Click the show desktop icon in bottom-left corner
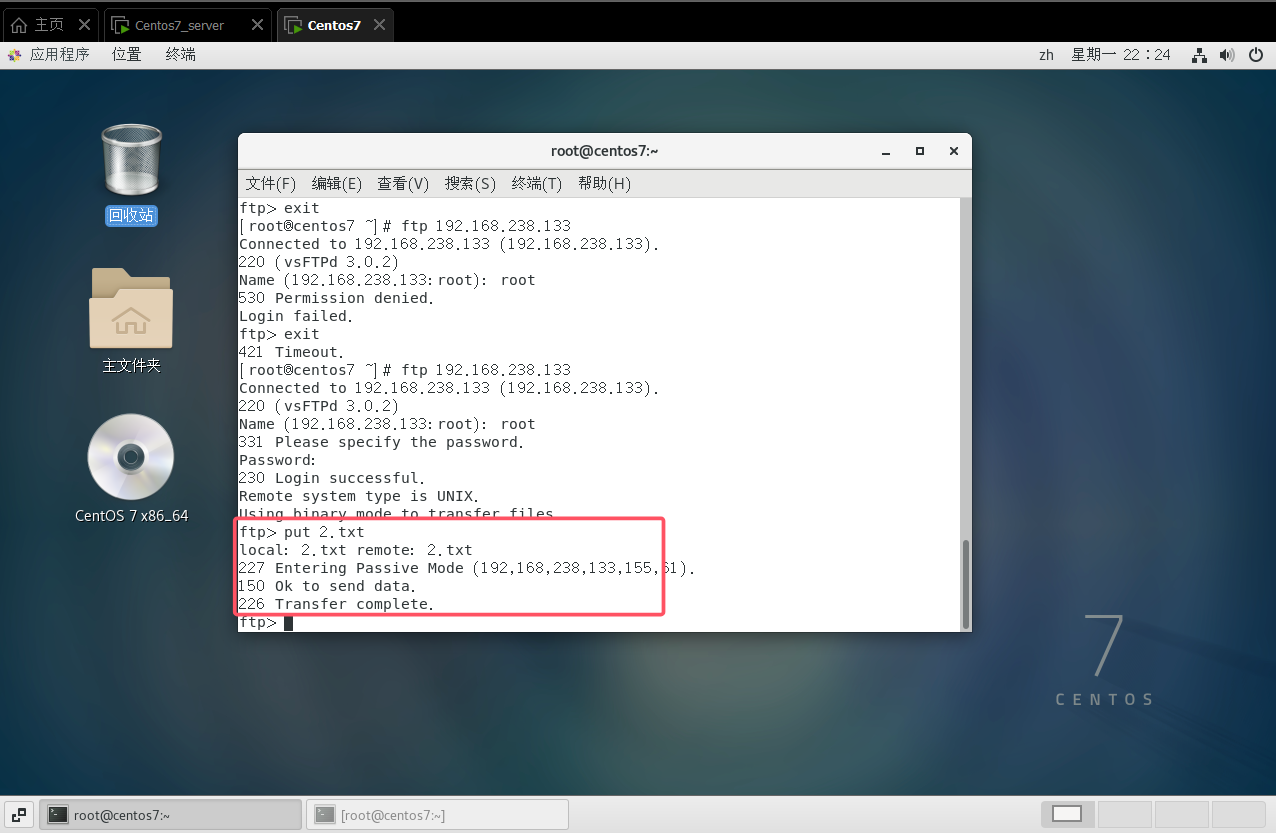This screenshot has height=833, width=1276. 19,814
